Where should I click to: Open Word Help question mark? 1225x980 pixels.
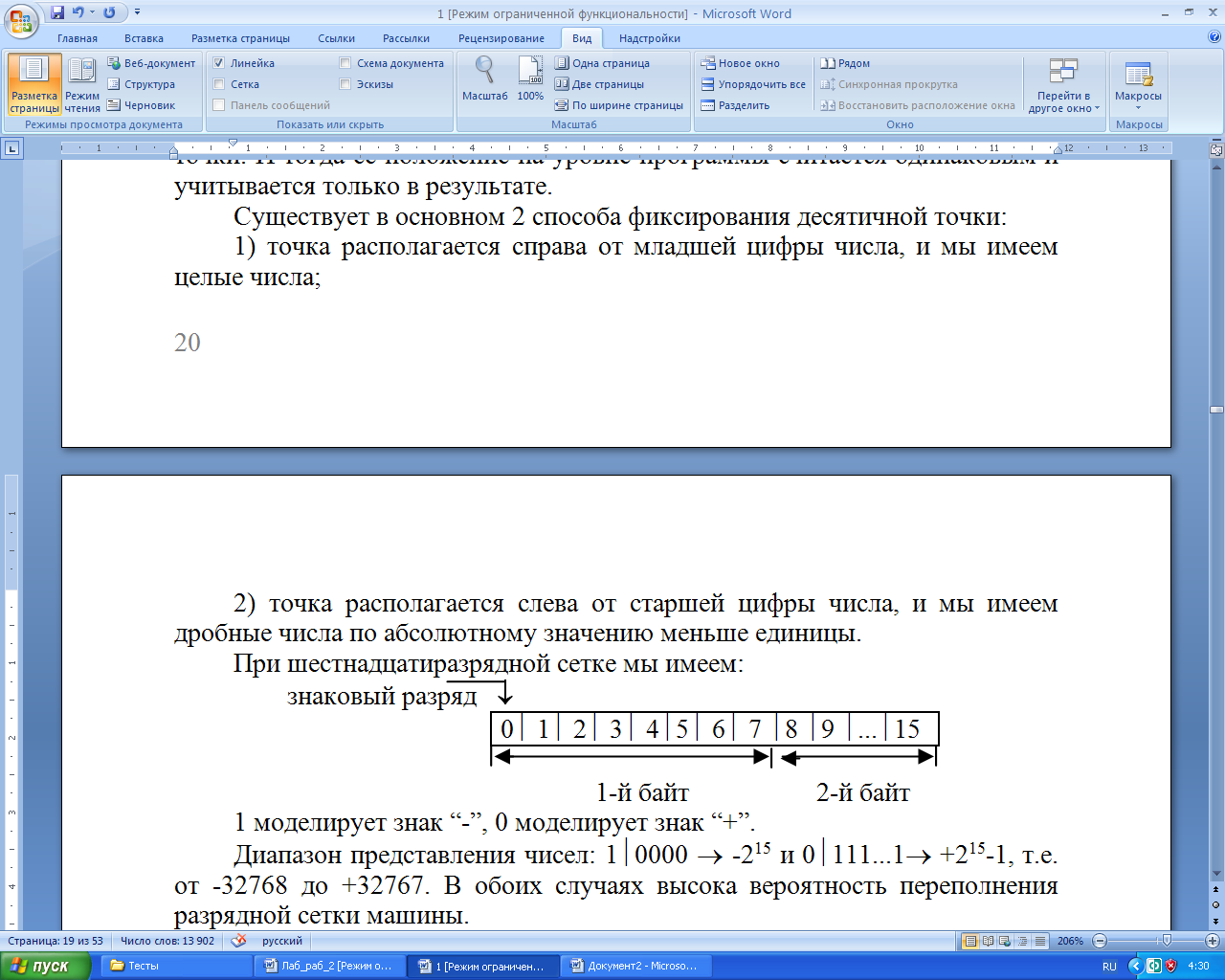point(1214,37)
